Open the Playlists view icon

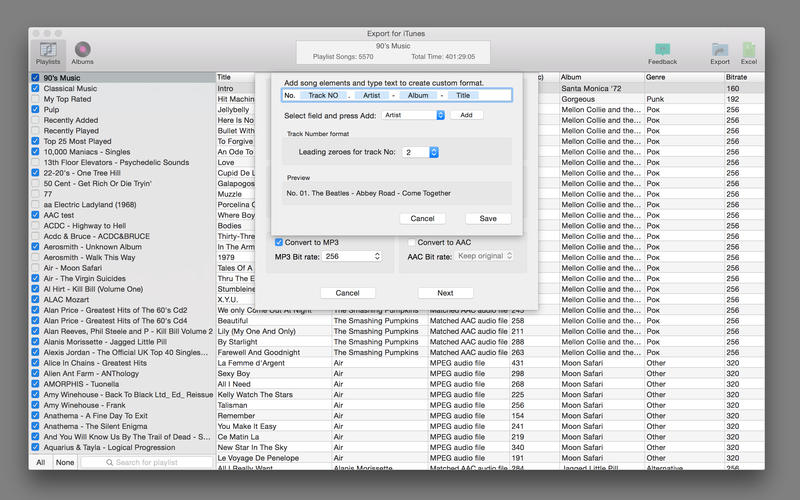[x=48, y=53]
